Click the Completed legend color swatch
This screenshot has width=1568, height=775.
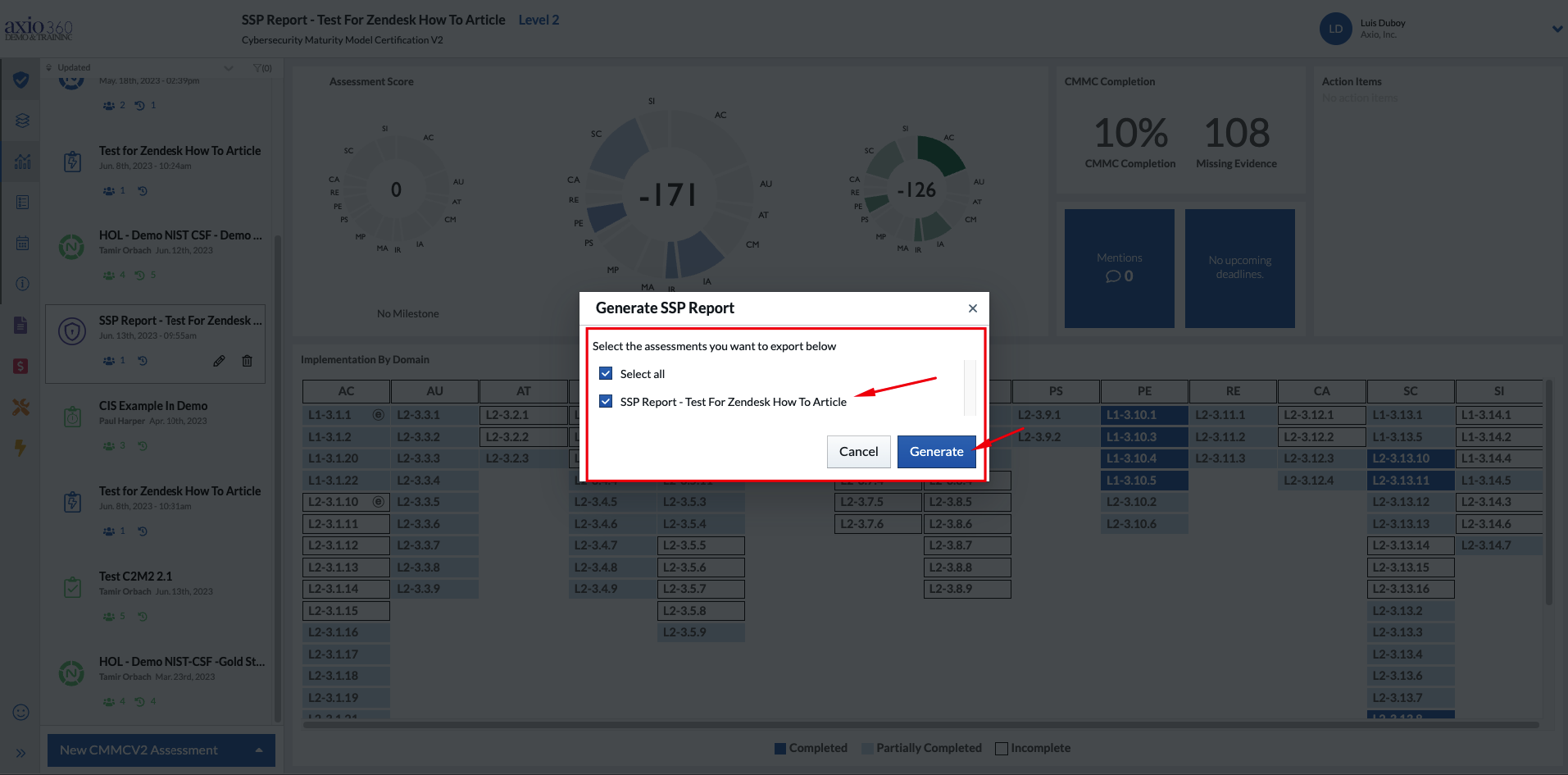(x=780, y=748)
